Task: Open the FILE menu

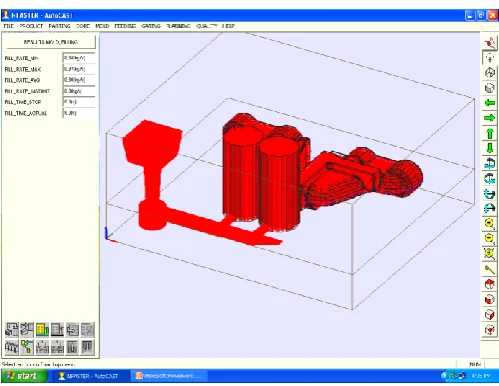Action: tap(8, 26)
